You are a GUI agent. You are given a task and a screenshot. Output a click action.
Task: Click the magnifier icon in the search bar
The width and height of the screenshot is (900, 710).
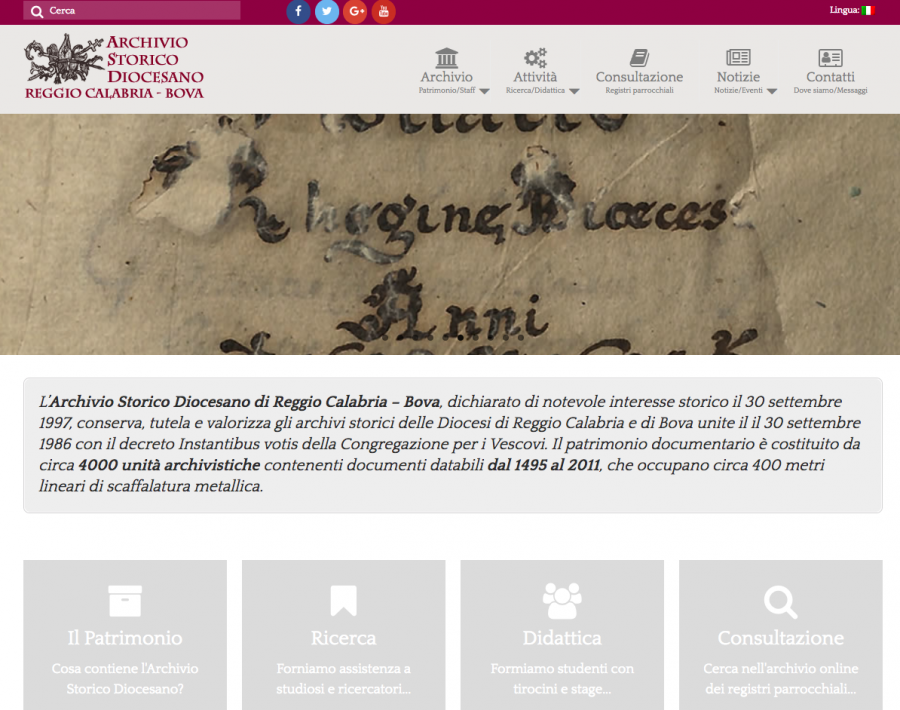coord(37,11)
